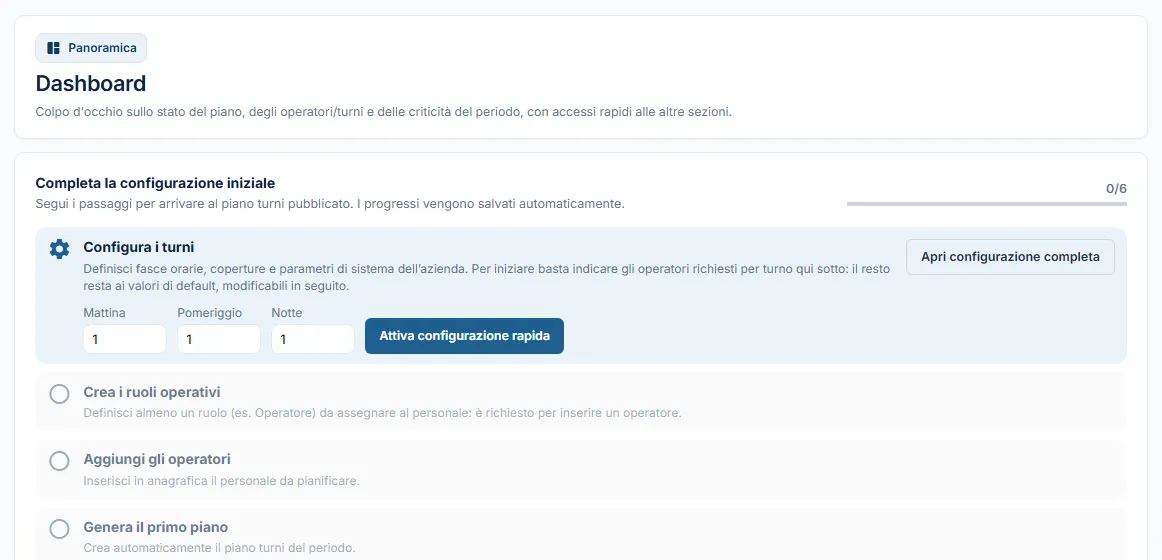The image size is (1162, 560).
Task: Open the Genera il primo piano step
Action: point(581,533)
